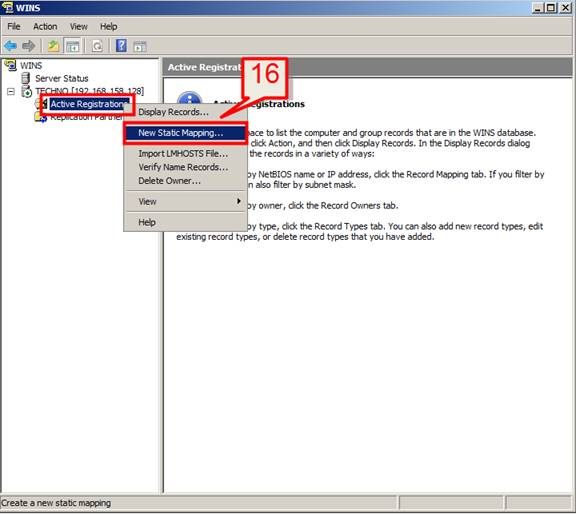576x514 pixels.
Task: Open the File menu in the menu bar
Action: pyautogui.click(x=14, y=26)
